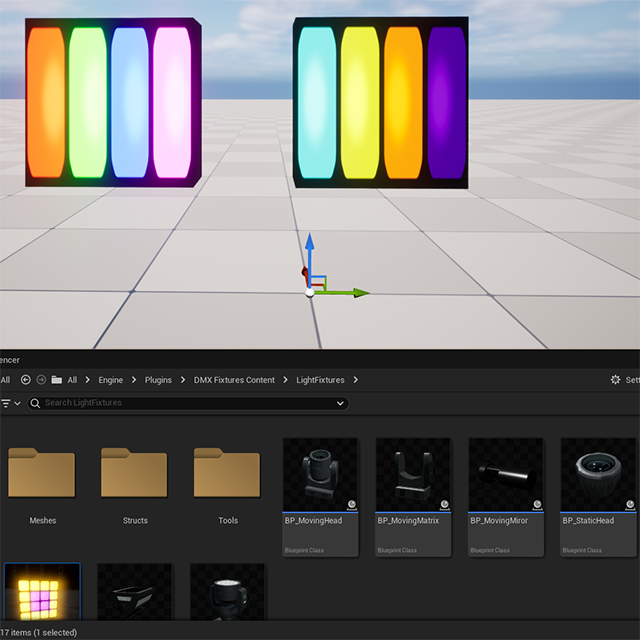Open the Tools folder
Viewport: 640px width, 640px height.
tap(228, 474)
